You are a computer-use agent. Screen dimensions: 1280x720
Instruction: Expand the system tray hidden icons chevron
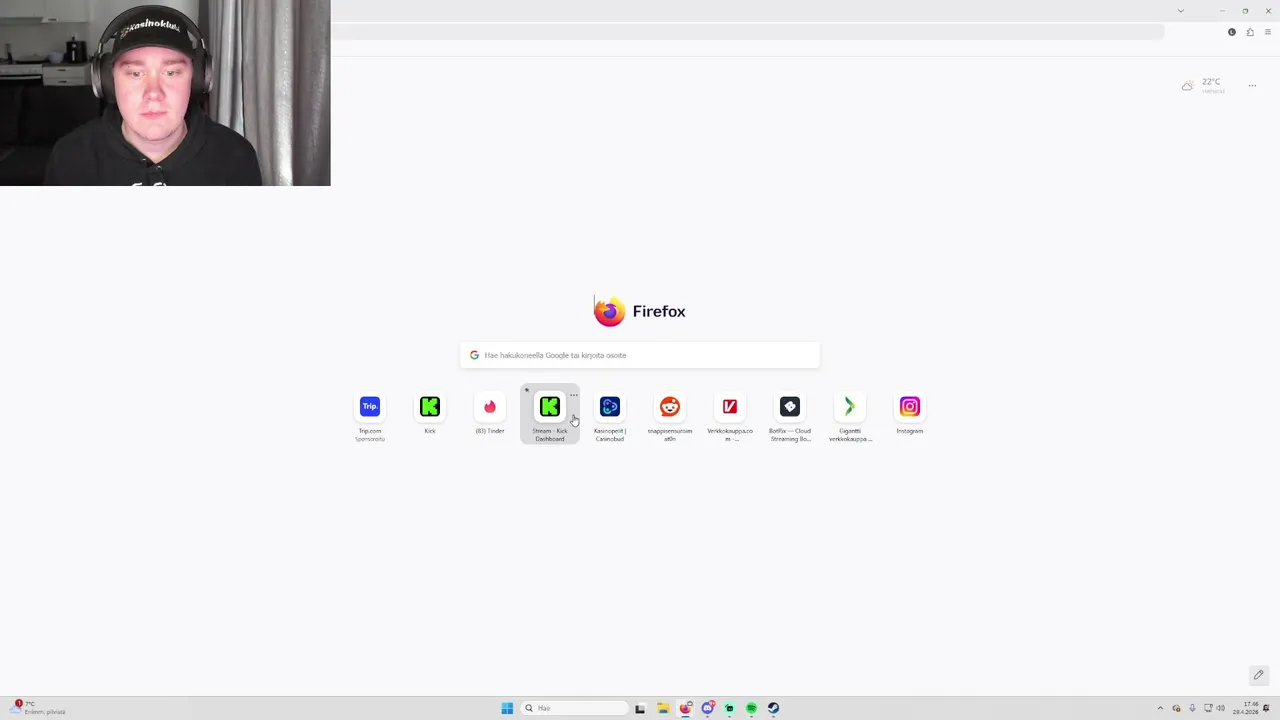(x=1160, y=708)
